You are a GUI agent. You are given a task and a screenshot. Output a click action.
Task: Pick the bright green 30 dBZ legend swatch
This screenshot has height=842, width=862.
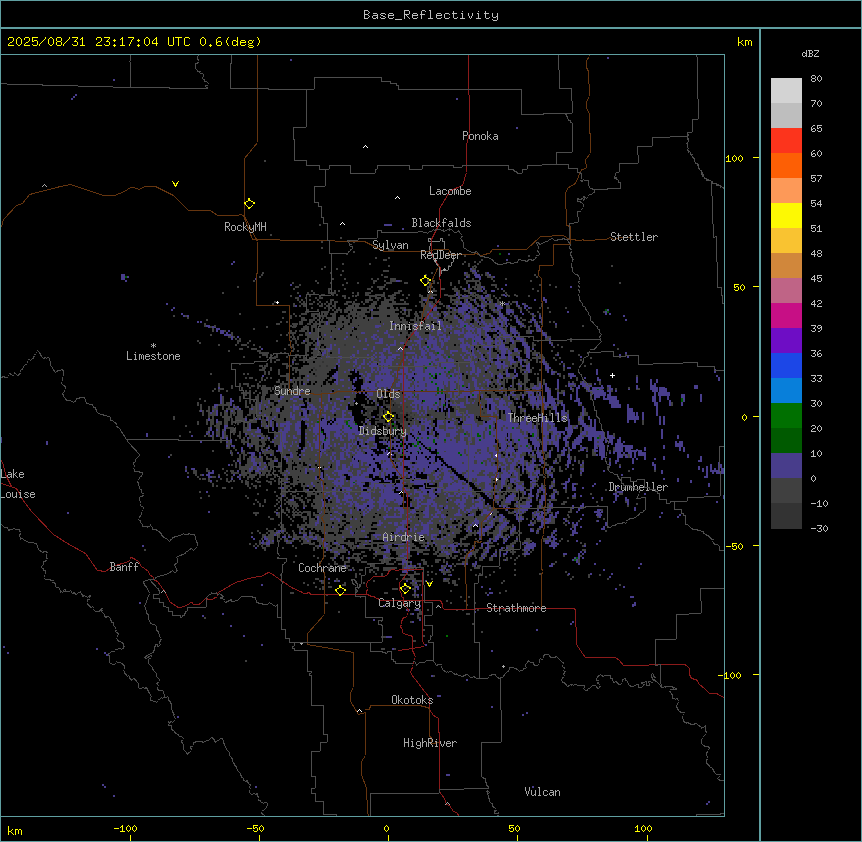(786, 416)
